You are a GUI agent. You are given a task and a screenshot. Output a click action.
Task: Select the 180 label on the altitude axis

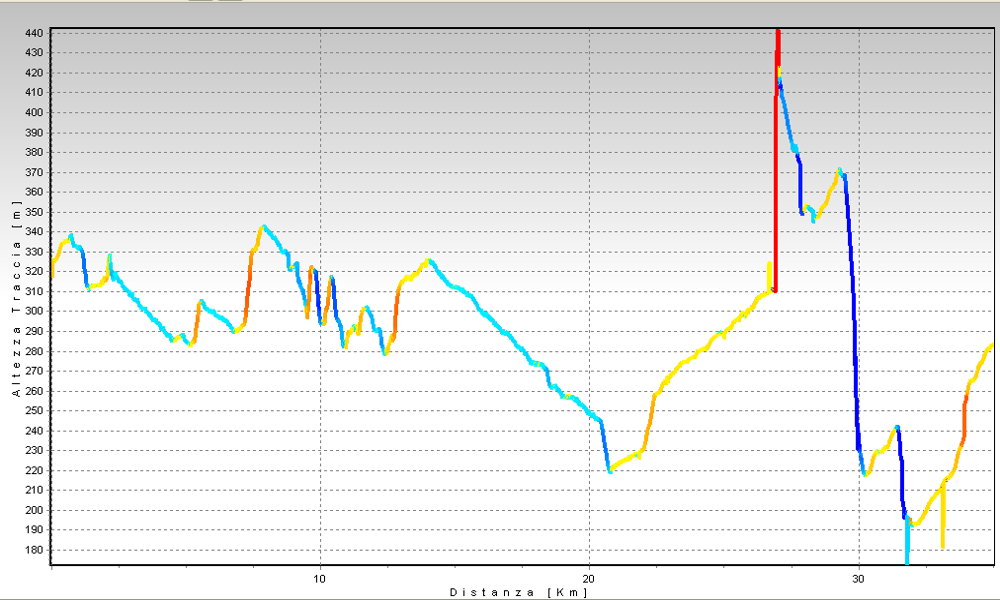pyautogui.click(x=33, y=550)
